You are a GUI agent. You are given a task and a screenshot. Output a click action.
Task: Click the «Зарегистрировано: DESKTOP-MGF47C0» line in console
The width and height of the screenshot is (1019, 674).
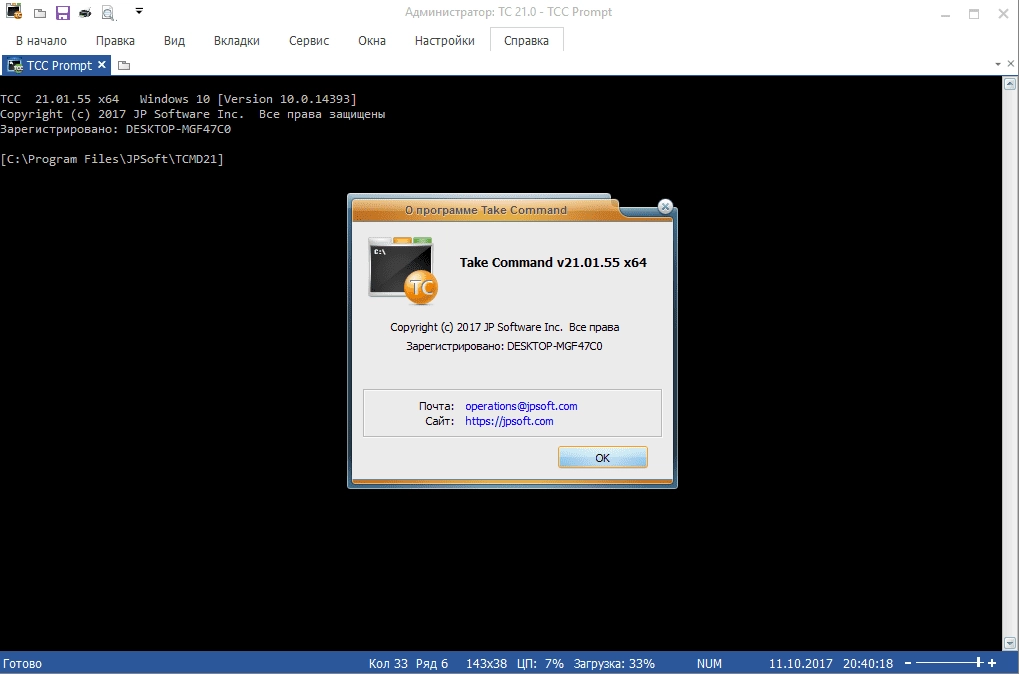coord(116,129)
